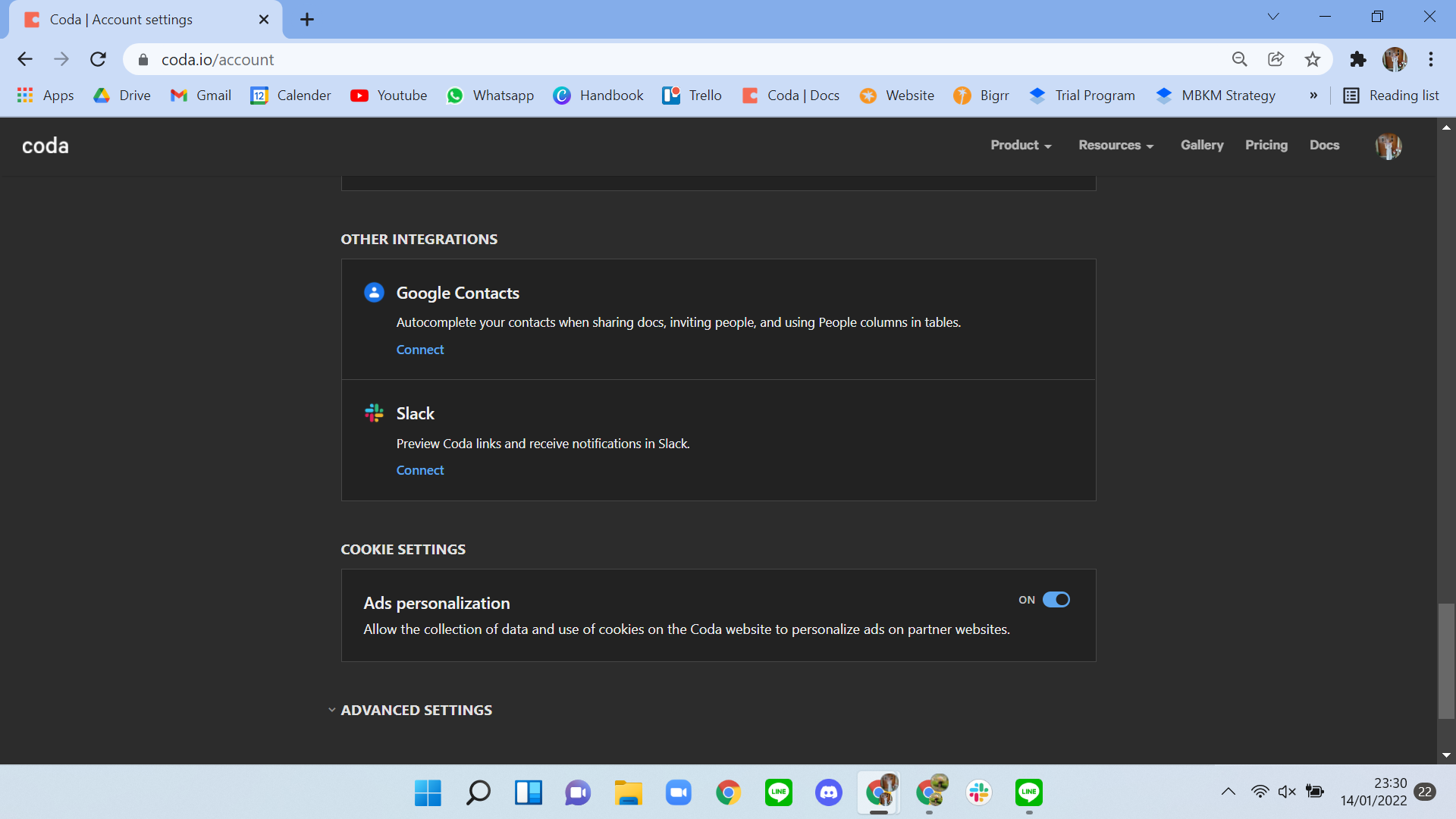Open the Resources dropdown menu
Viewport: 1456px width, 819px height.
(x=1116, y=146)
